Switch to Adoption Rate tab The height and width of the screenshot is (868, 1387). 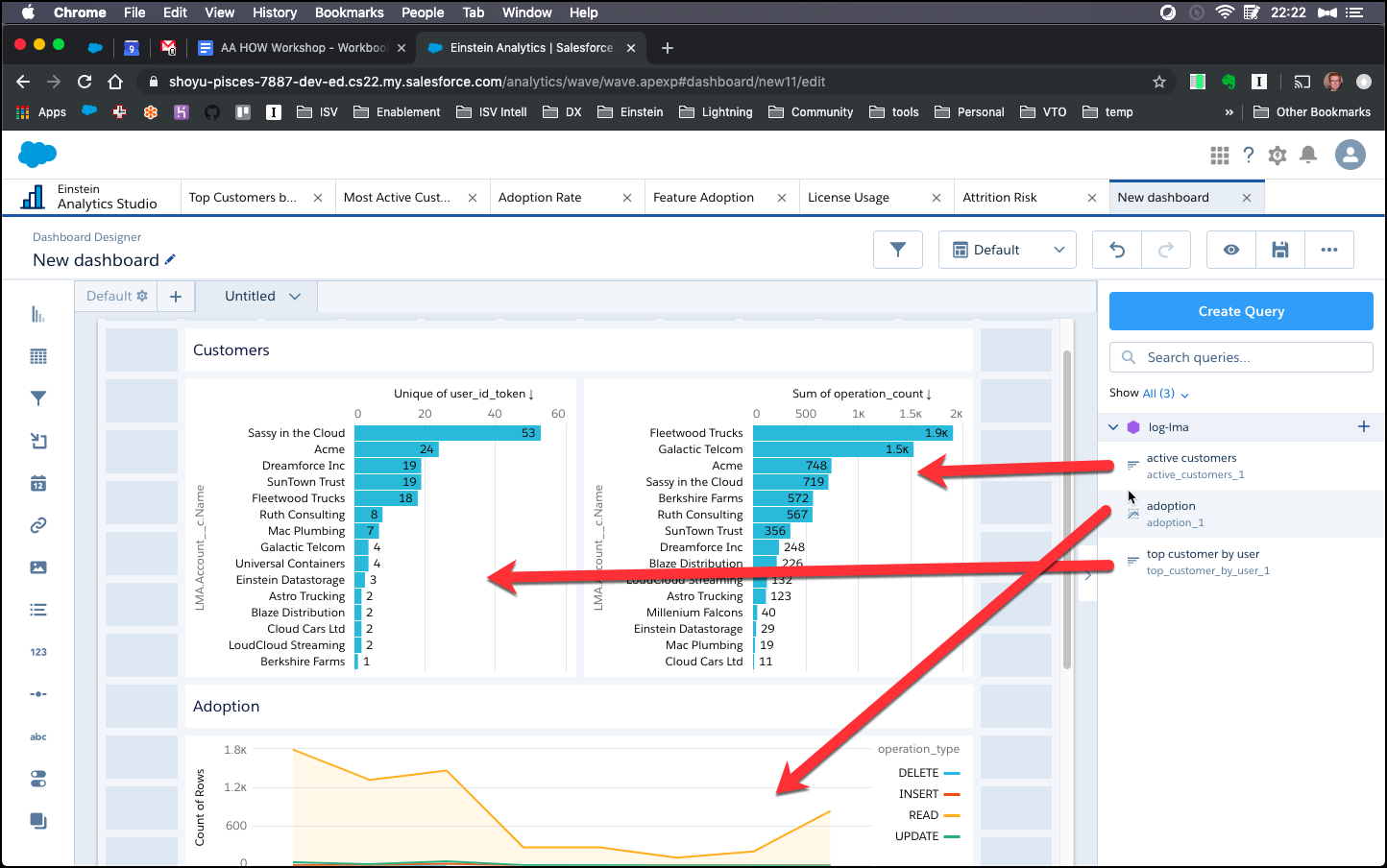click(x=540, y=198)
